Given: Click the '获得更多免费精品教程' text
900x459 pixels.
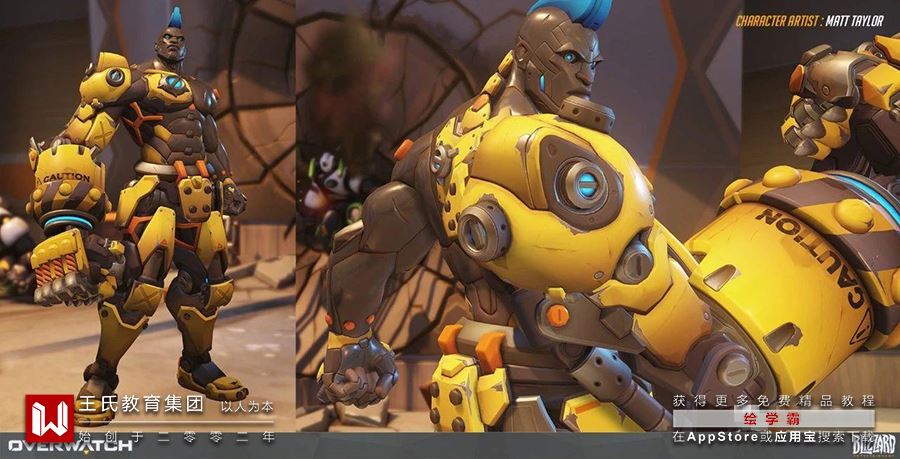Looking at the screenshot, I should click(x=774, y=400).
